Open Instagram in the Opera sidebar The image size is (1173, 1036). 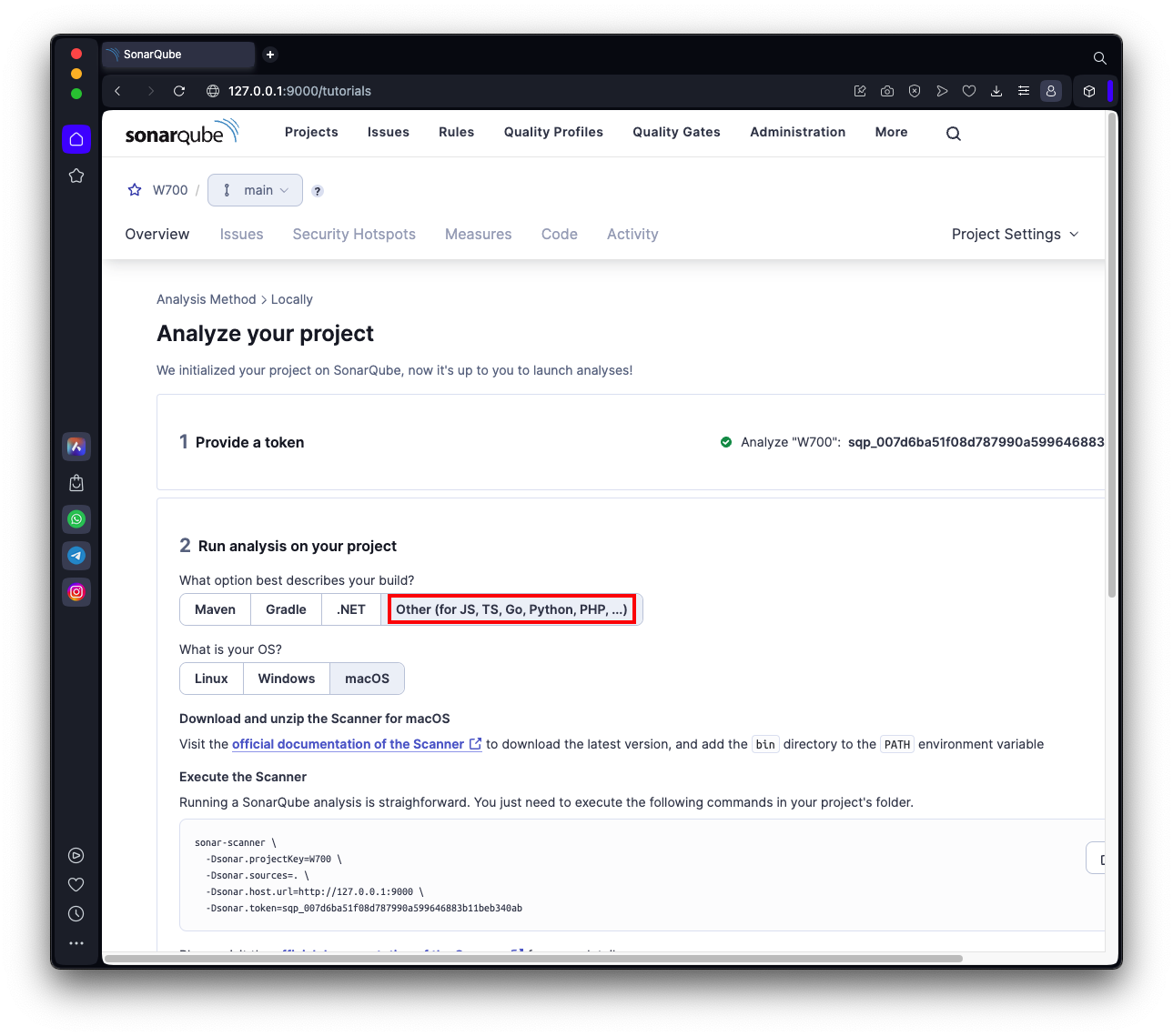point(76,592)
